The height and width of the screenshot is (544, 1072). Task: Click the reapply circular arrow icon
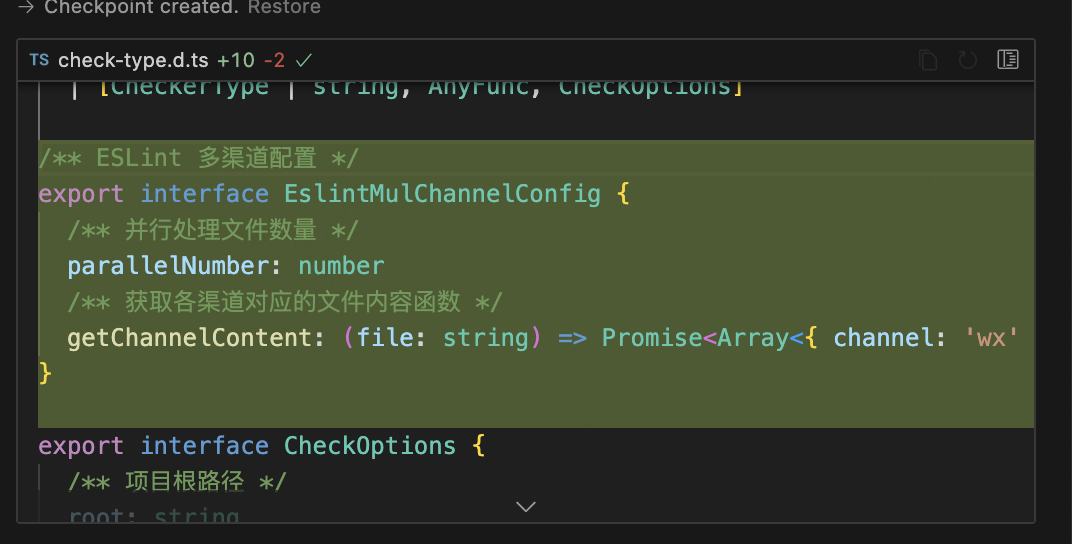pyautogui.click(x=967, y=60)
